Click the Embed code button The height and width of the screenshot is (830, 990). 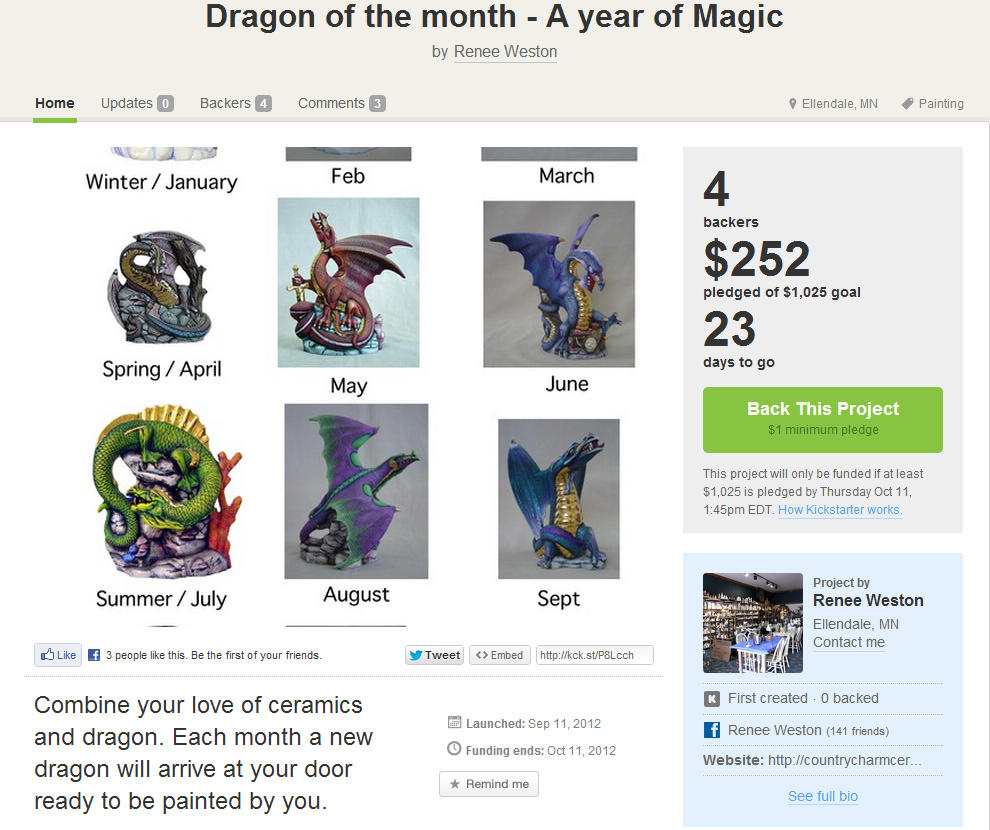click(x=499, y=655)
